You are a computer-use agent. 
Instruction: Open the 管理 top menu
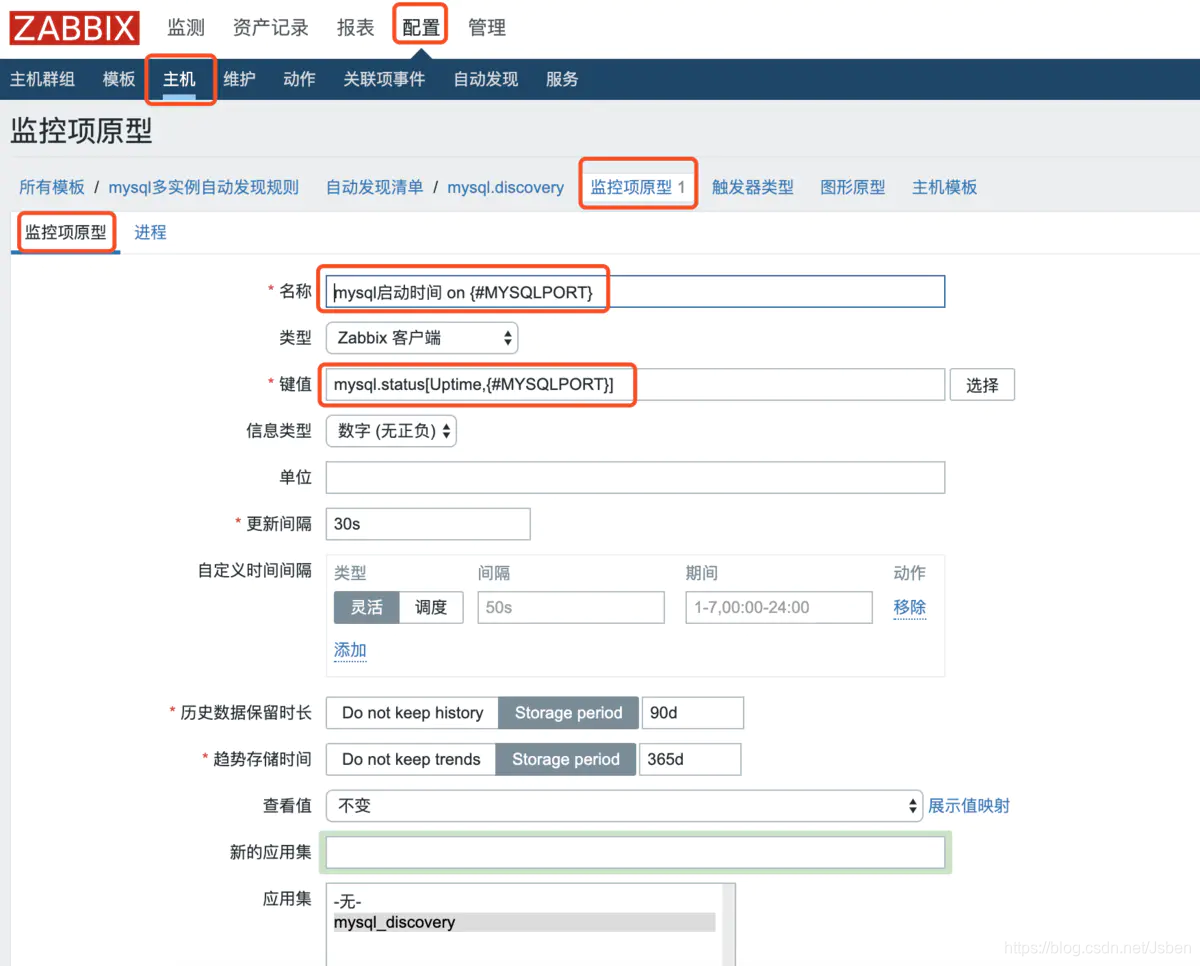coord(487,28)
